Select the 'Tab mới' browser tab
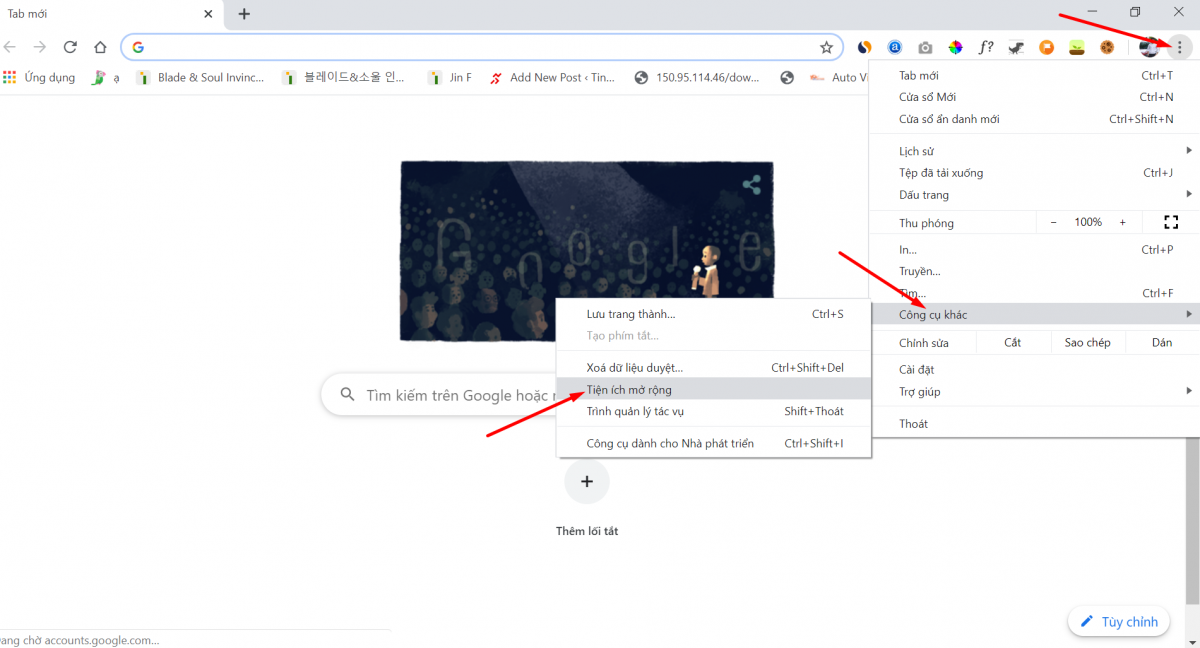The width and height of the screenshot is (1200, 648). click(110, 14)
